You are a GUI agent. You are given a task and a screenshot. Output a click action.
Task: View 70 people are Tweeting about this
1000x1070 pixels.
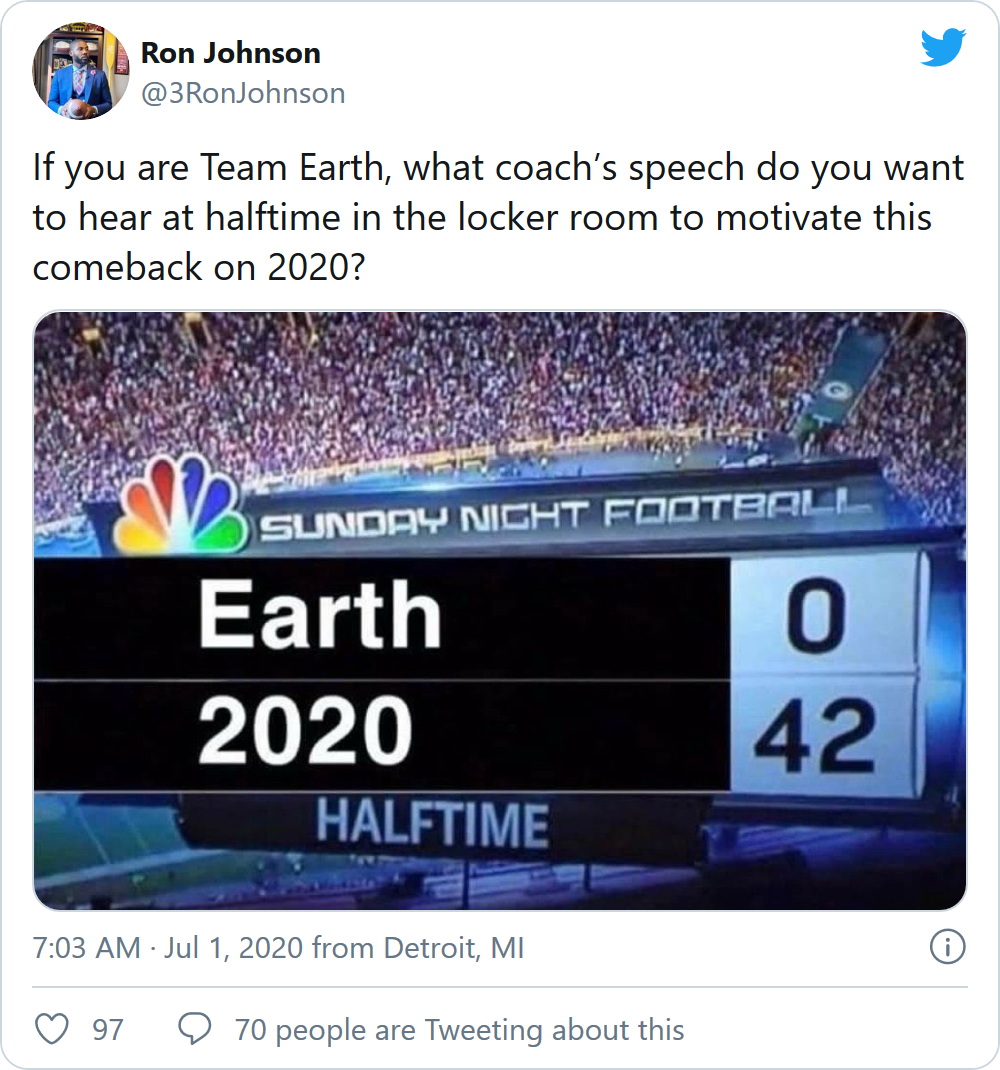(459, 1029)
